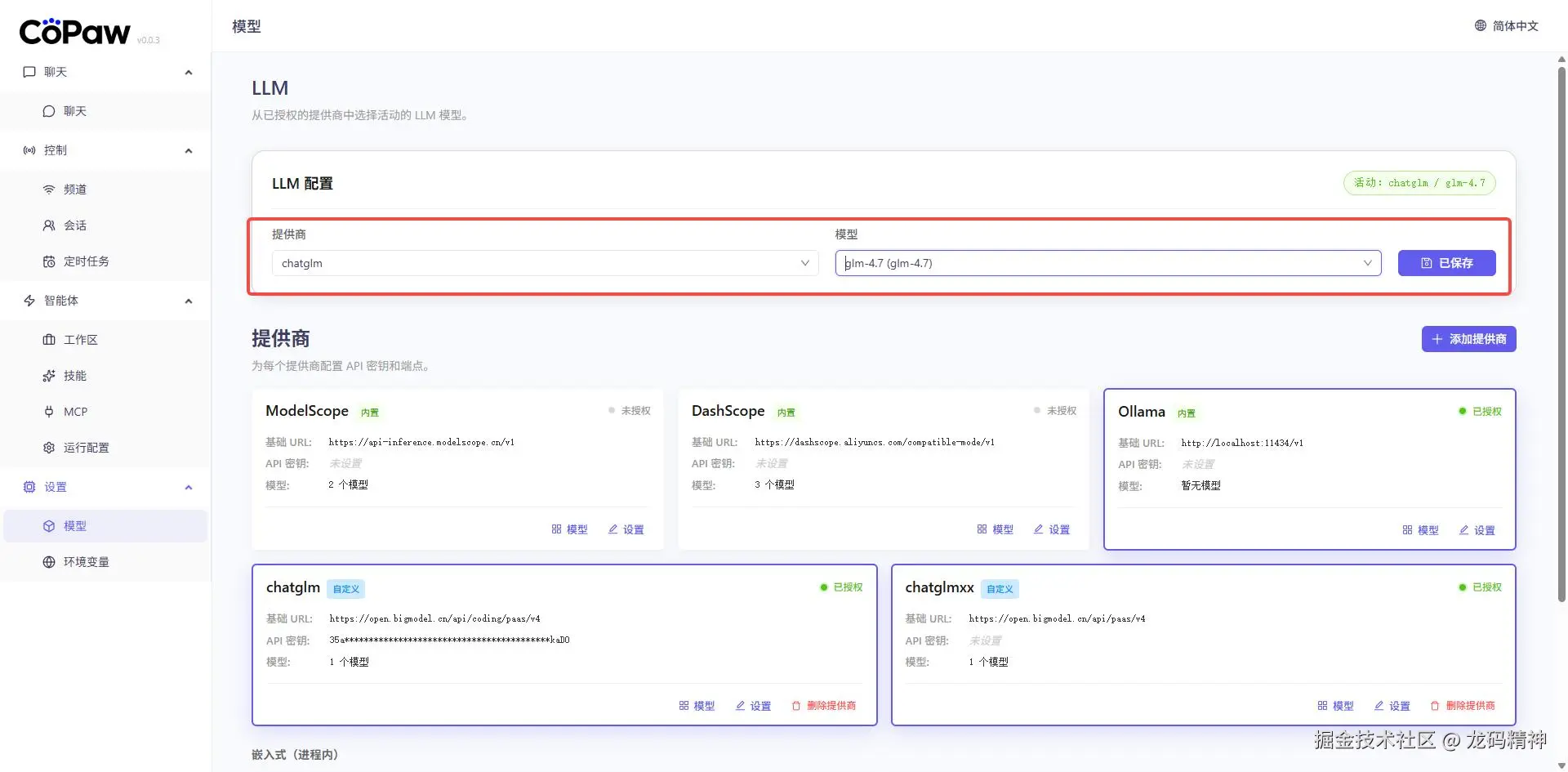Click the pencil icon on Ollama card
The height and width of the screenshot is (772, 1568).
point(1464,530)
